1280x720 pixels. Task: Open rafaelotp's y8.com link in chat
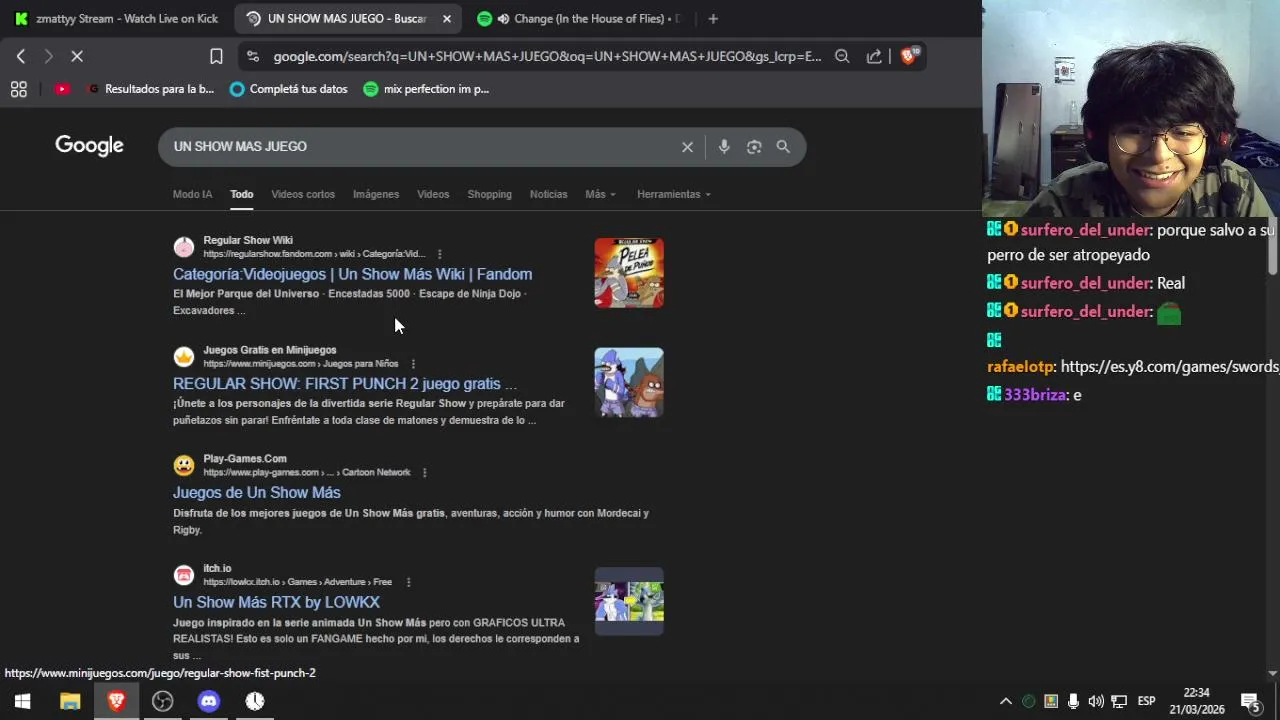click(x=1169, y=367)
